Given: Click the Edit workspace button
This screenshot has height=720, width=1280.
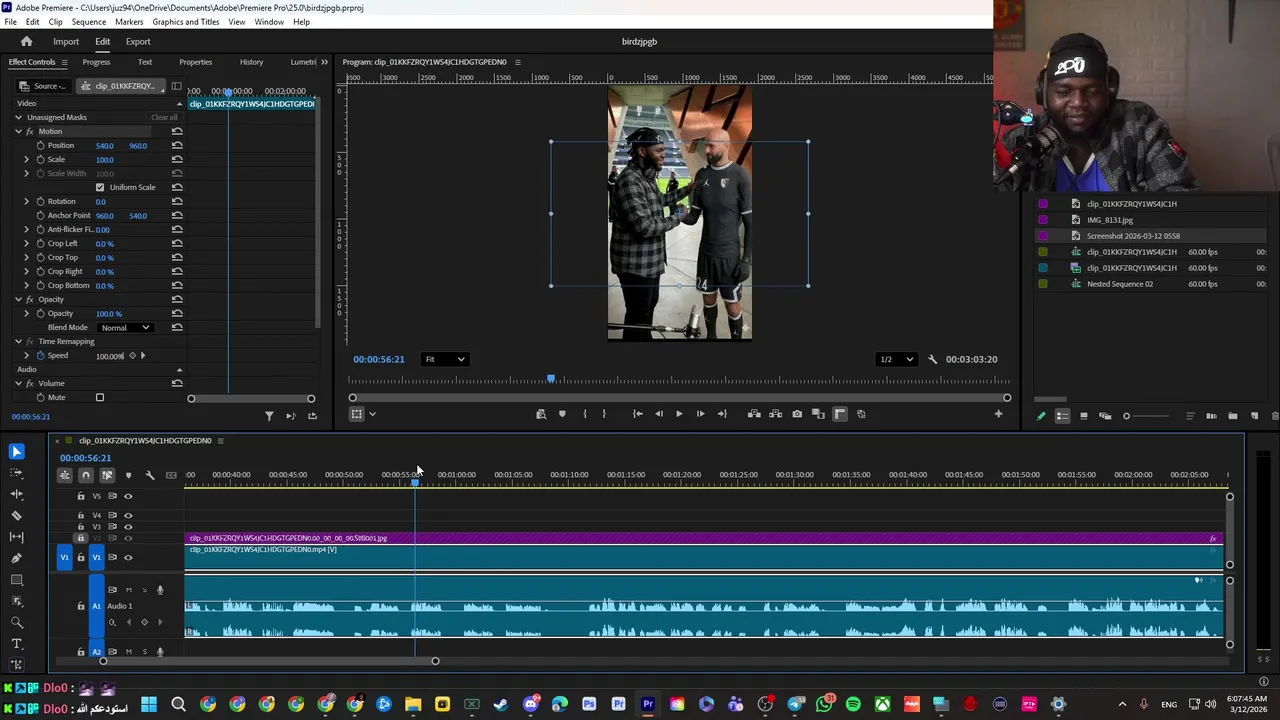Looking at the screenshot, I should pyautogui.click(x=102, y=42).
